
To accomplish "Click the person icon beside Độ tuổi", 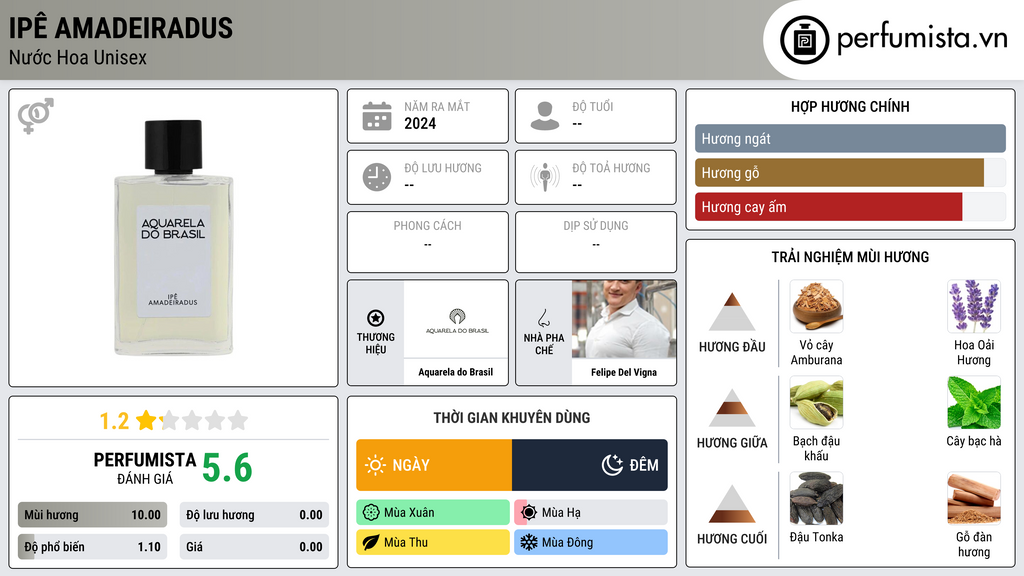I will click(x=545, y=116).
